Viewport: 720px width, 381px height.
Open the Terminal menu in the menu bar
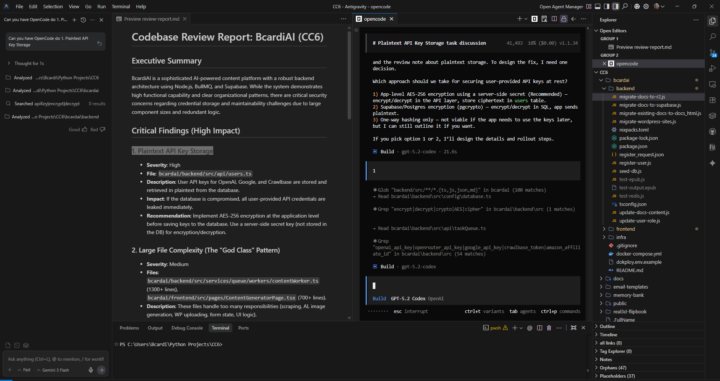120,6
